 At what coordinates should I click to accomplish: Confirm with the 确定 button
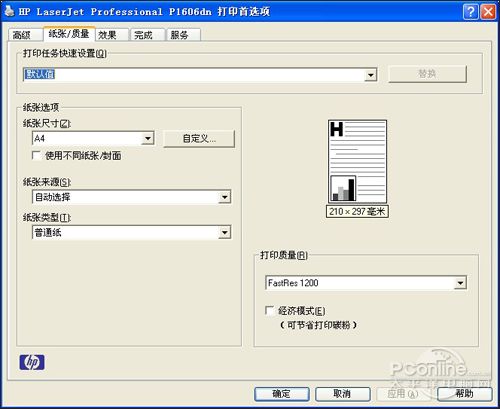point(281,394)
